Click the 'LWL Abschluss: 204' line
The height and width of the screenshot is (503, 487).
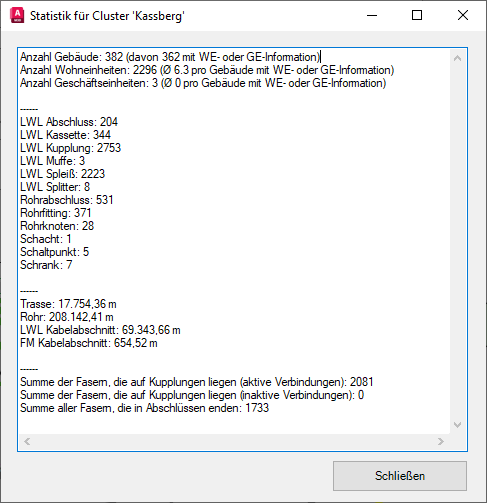pos(69,122)
